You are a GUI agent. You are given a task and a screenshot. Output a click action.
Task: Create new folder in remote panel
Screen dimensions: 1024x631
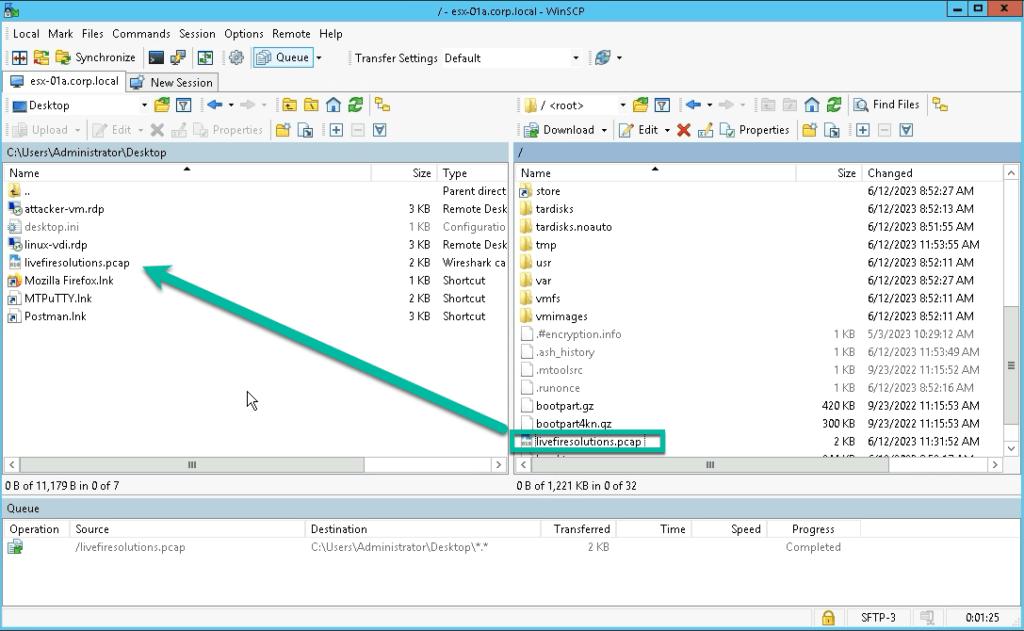810,130
